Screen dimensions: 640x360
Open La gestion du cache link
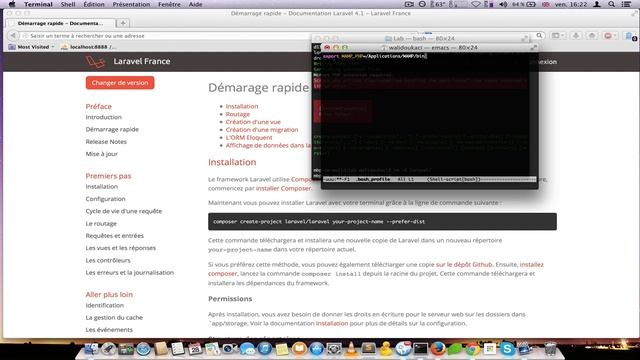(114, 317)
